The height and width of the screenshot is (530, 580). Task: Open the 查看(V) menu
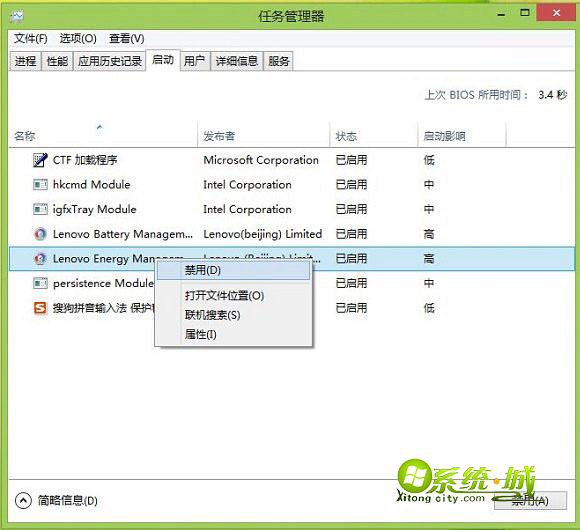point(127,38)
